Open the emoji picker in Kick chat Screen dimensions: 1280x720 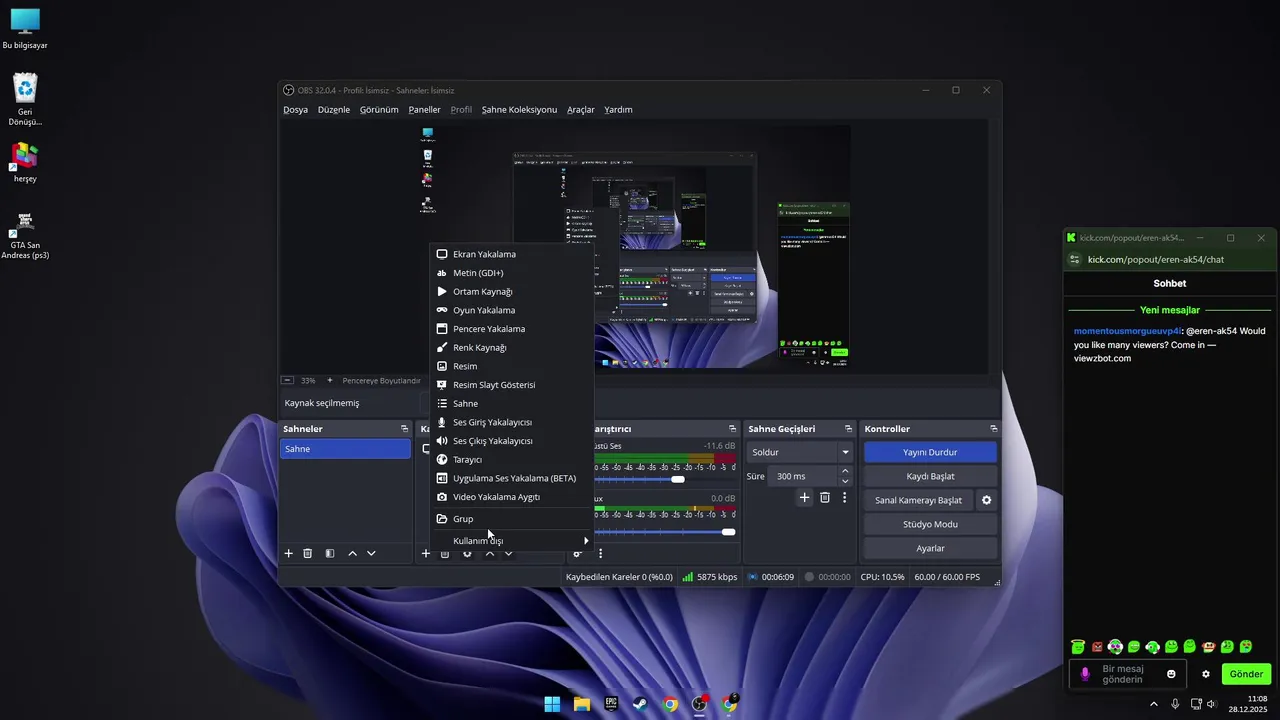point(1171,674)
